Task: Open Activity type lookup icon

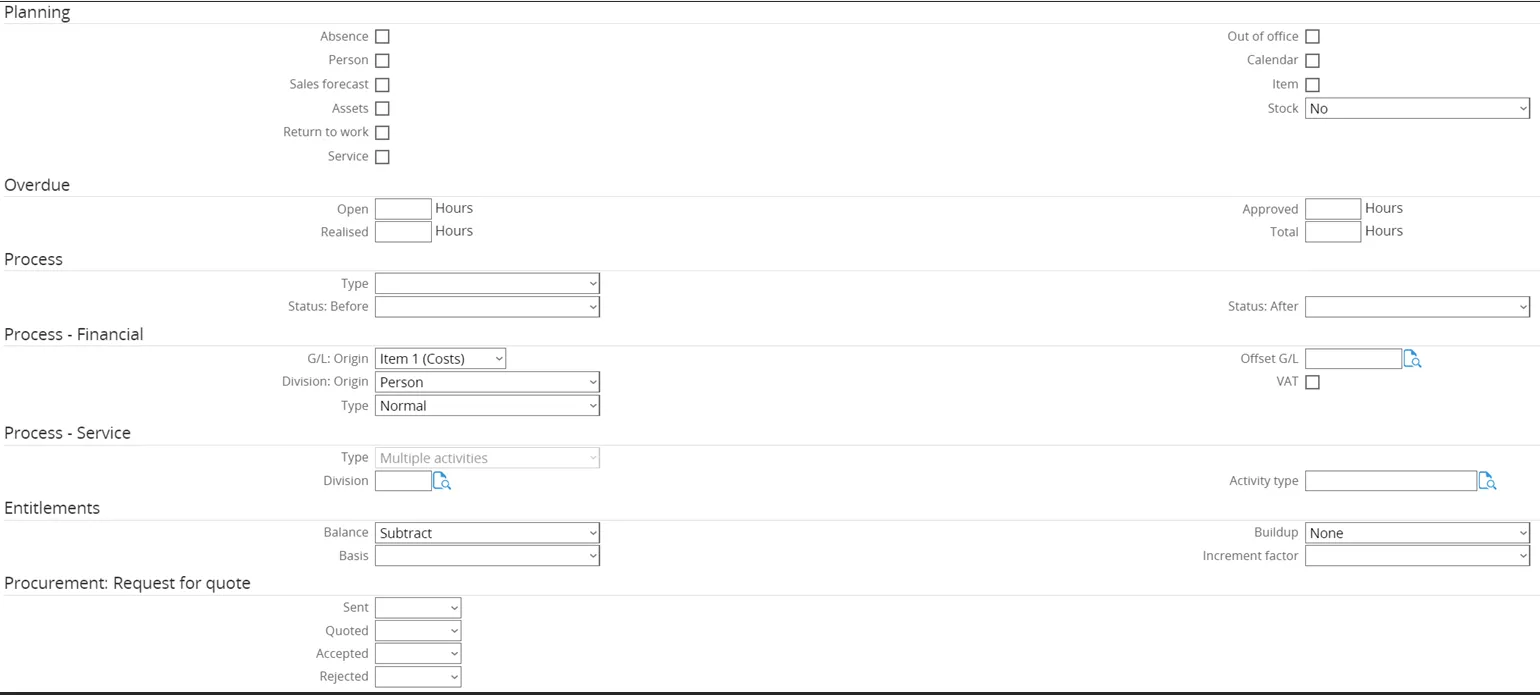Action: (x=1487, y=481)
